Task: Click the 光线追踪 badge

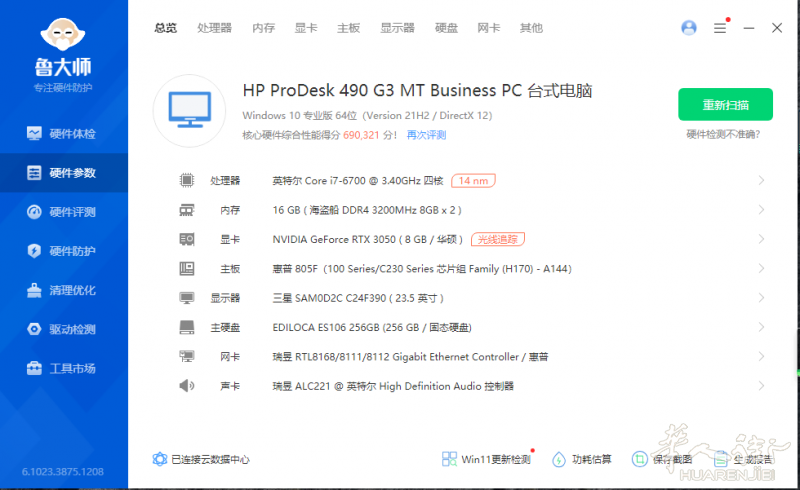Action: (x=497, y=239)
